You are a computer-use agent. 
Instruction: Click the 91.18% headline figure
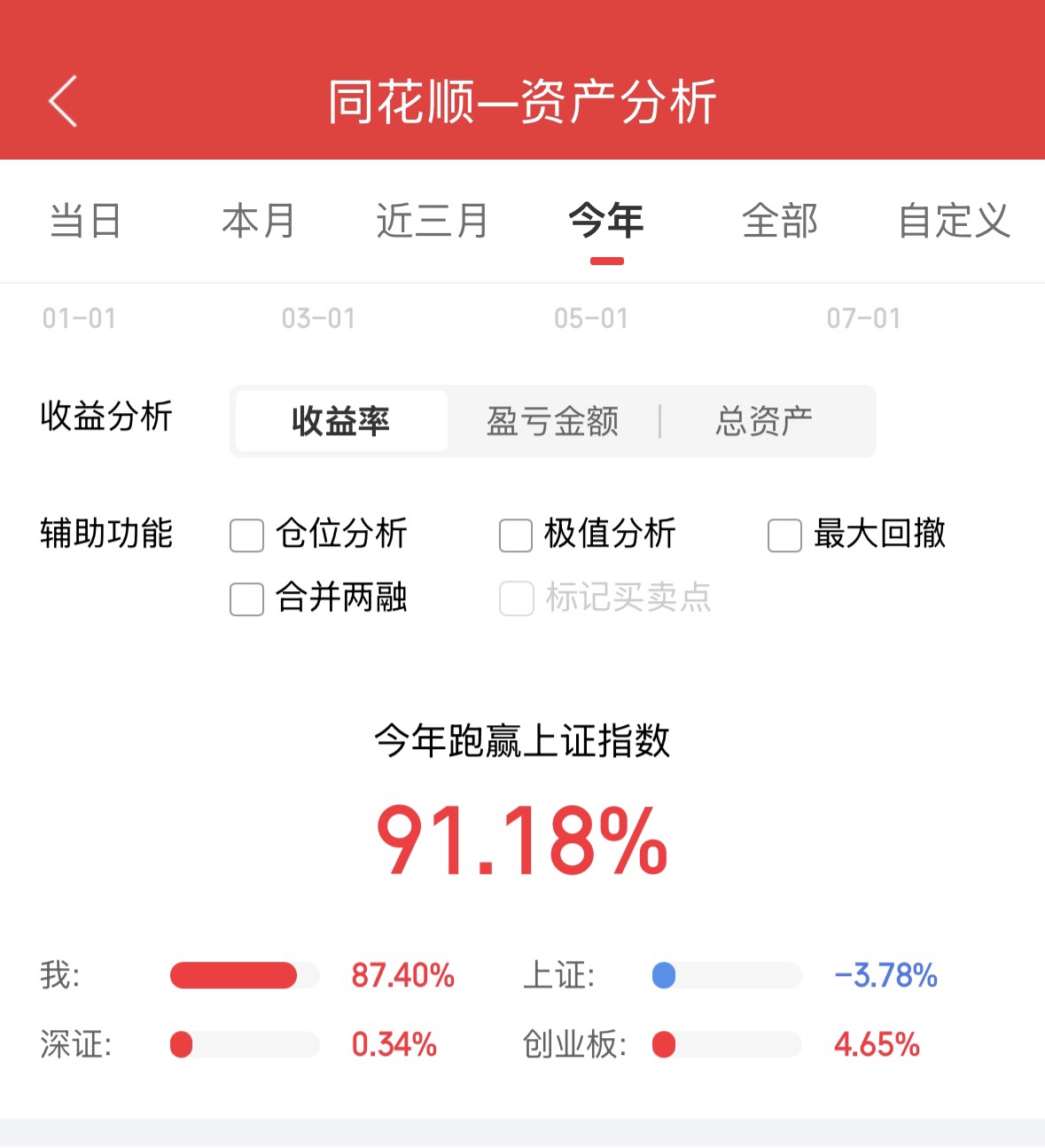point(522,840)
